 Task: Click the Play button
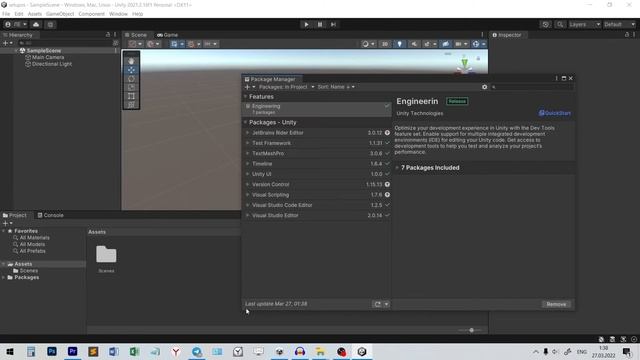[x=306, y=24]
